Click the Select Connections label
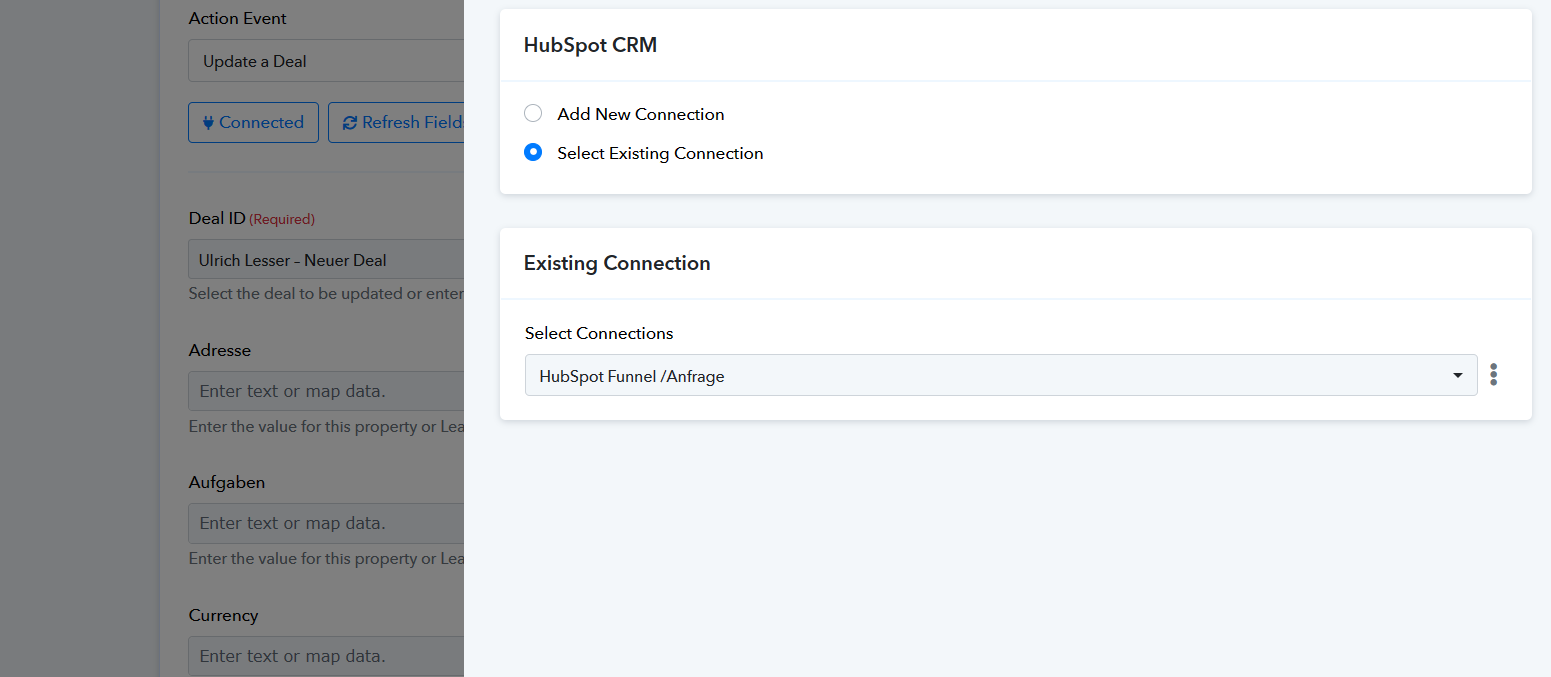The image size is (1551, 677). tap(599, 333)
